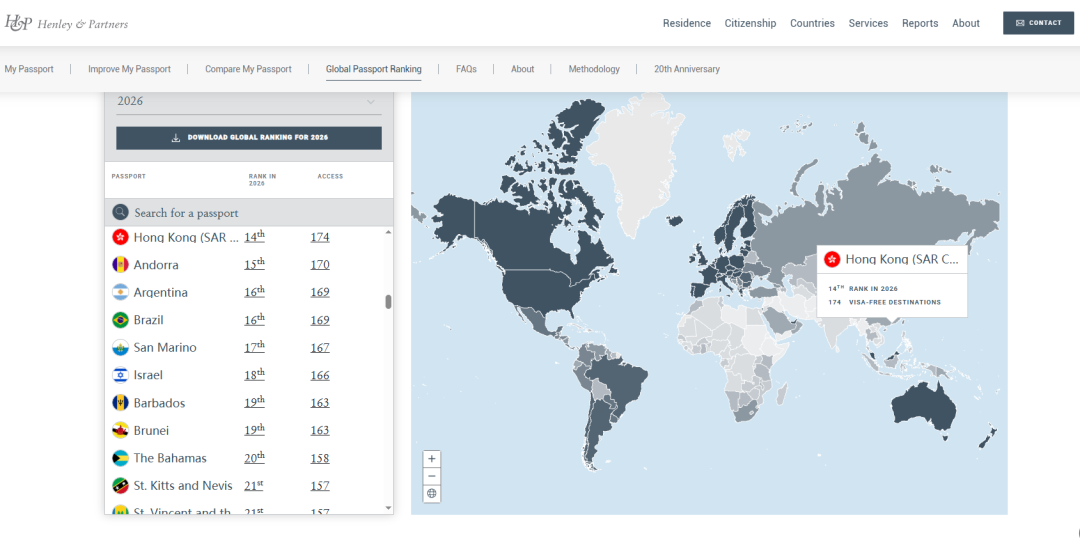Click the Israel flag icon
The height and width of the screenshot is (541, 1080).
click(121, 375)
